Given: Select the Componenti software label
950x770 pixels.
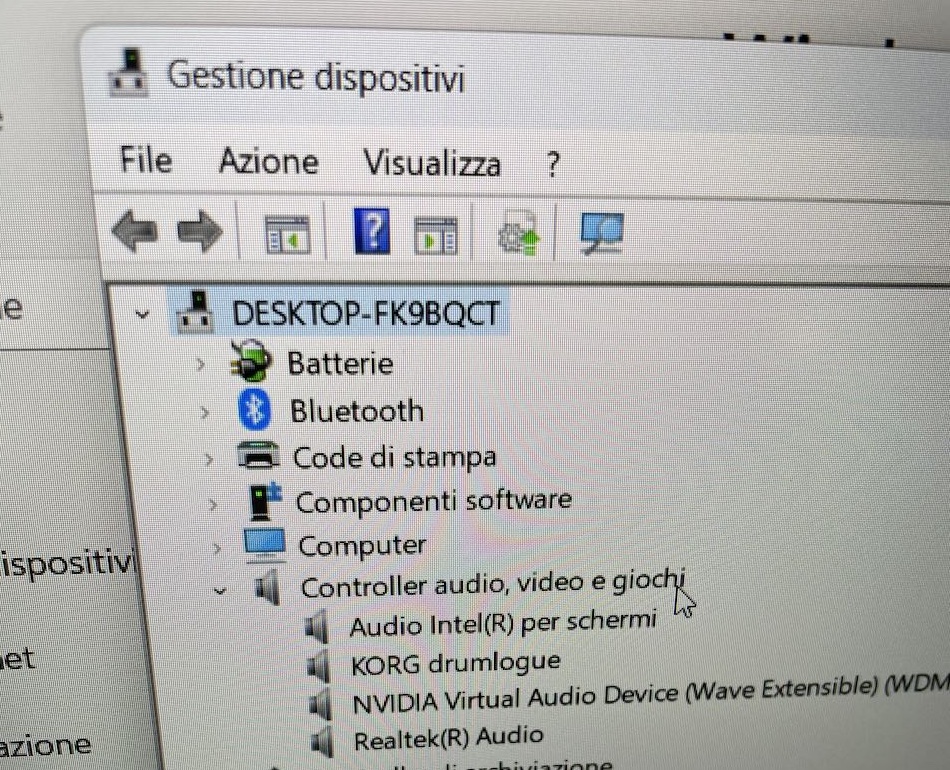Looking at the screenshot, I should click(434, 501).
